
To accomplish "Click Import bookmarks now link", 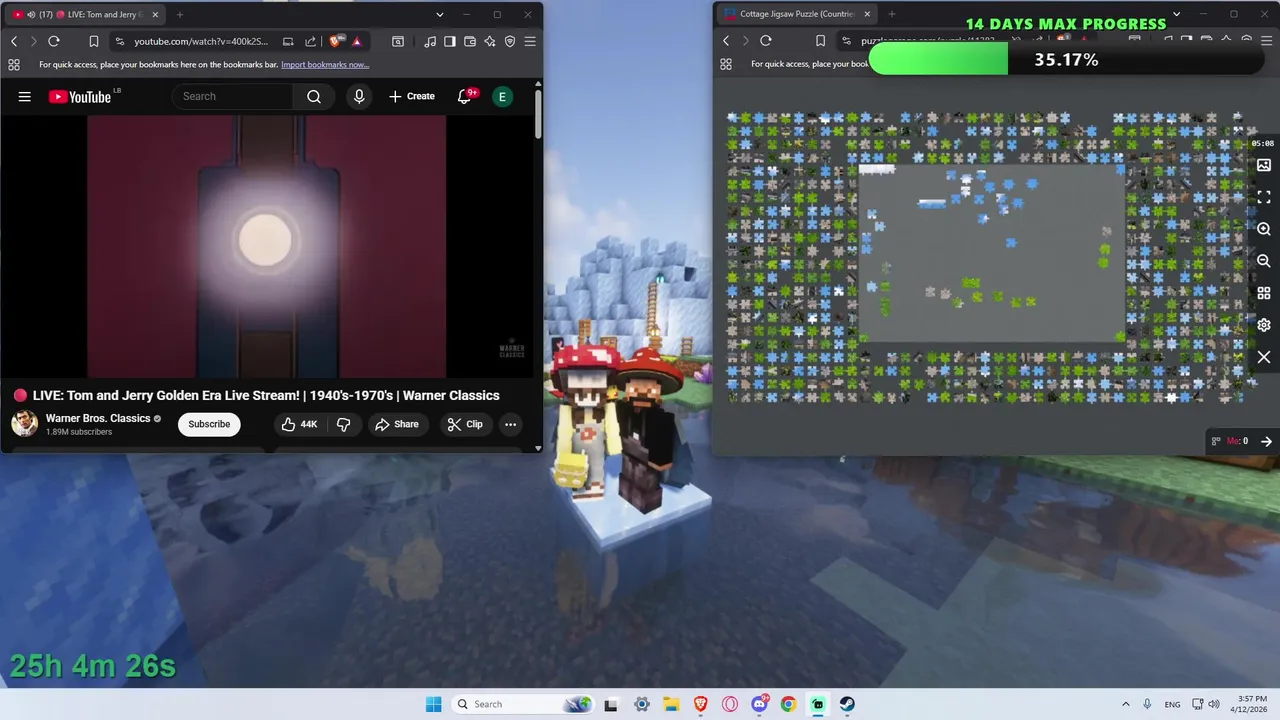I will click(x=325, y=64).
